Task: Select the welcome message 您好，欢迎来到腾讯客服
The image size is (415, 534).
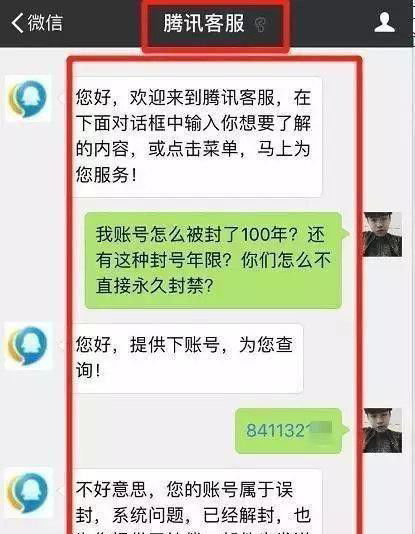Action: (197, 137)
